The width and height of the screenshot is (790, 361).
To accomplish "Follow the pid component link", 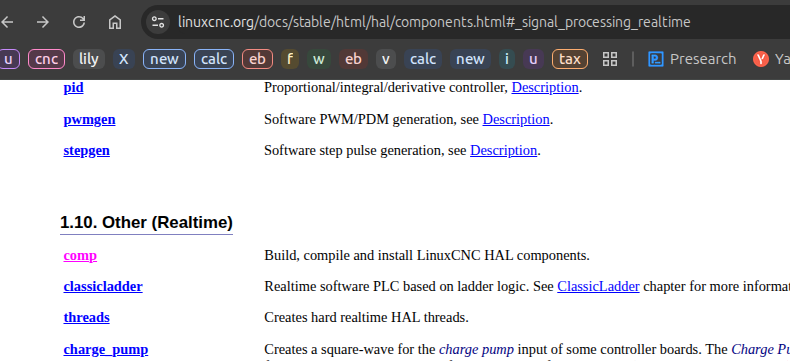I will tap(74, 88).
